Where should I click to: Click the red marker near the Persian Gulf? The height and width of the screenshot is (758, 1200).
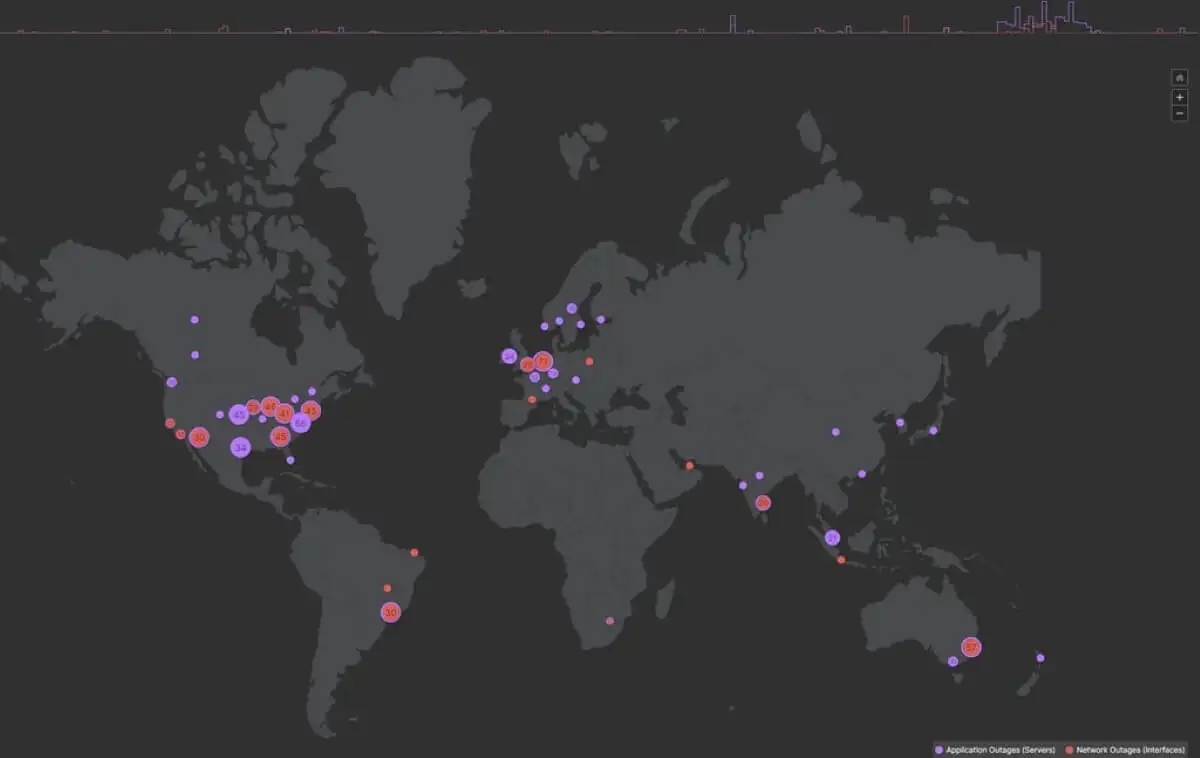coord(689,465)
